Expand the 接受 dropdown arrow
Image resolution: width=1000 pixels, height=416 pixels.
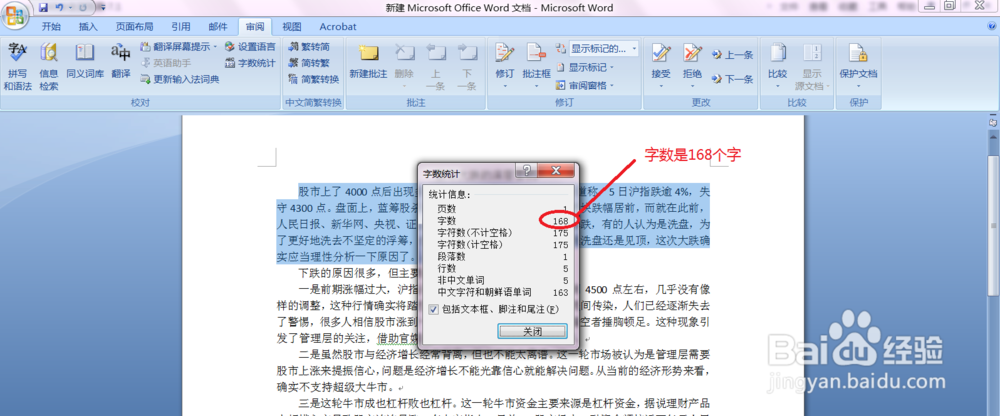tap(661, 85)
